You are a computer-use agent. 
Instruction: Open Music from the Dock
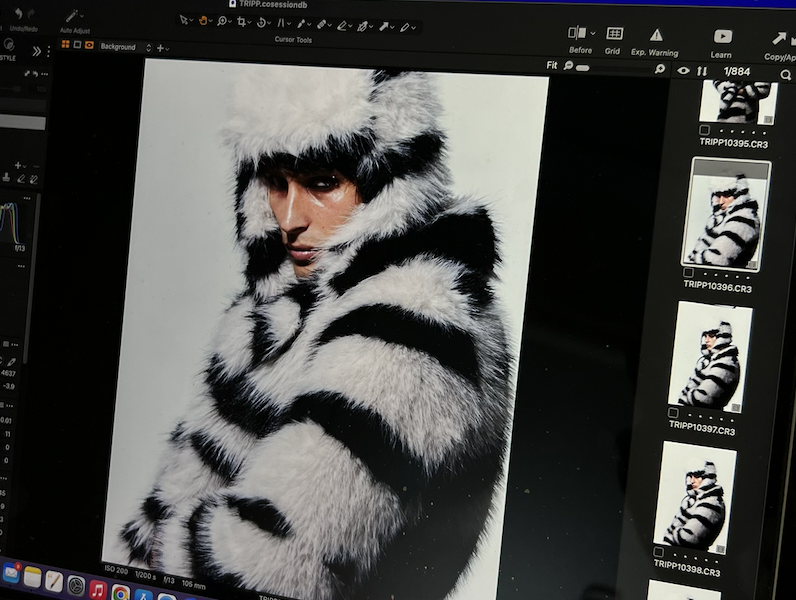(98, 590)
